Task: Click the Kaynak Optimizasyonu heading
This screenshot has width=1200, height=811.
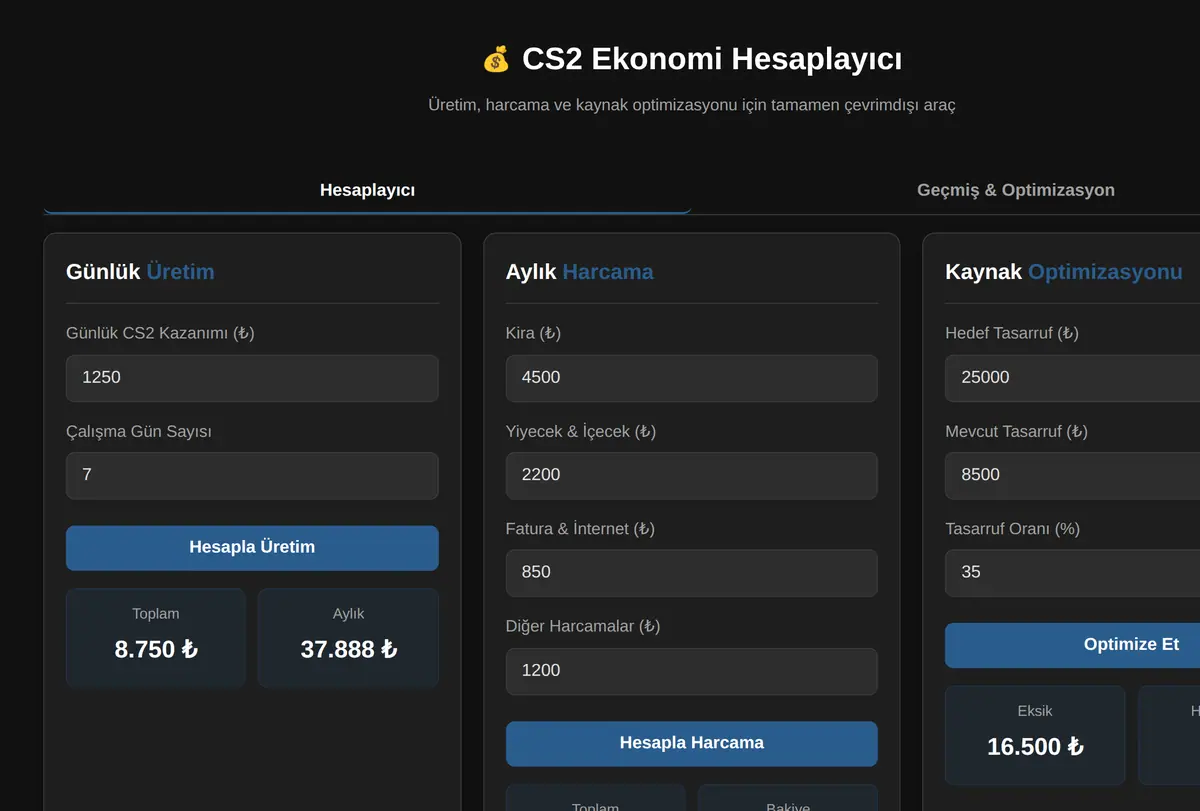Action: pos(1064,272)
